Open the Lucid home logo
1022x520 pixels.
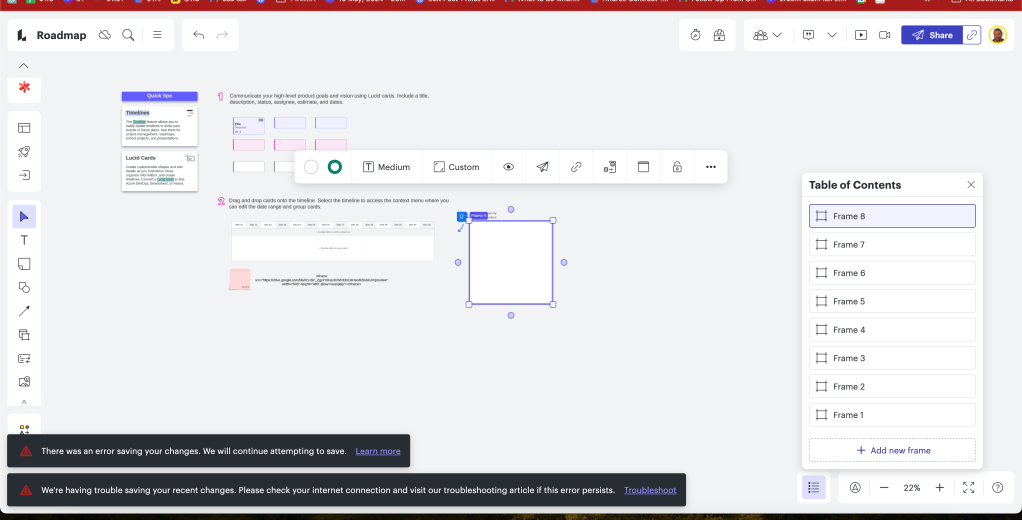tap(22, 35)
